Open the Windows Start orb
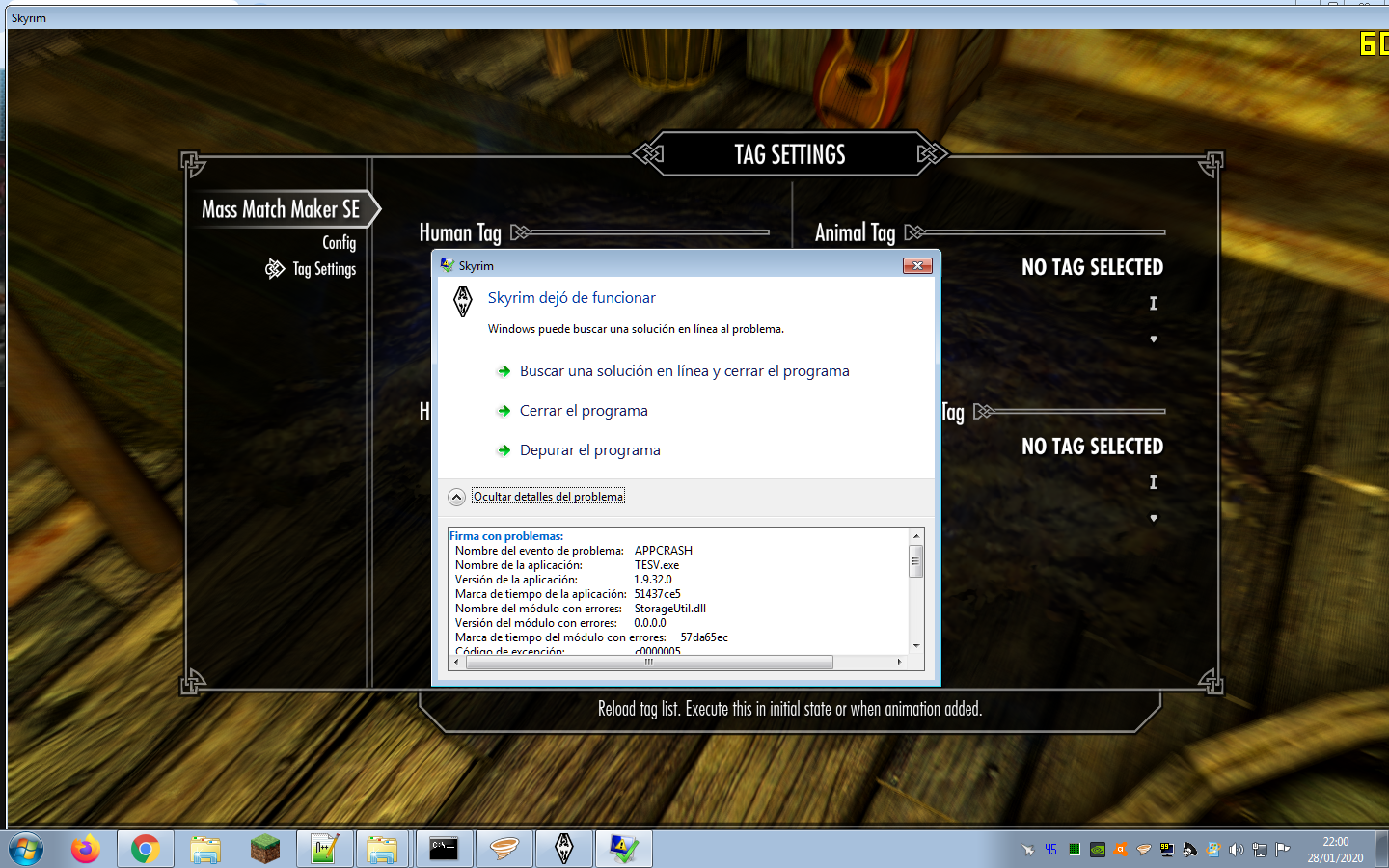 pyautogui.click(x=26, y=850)
